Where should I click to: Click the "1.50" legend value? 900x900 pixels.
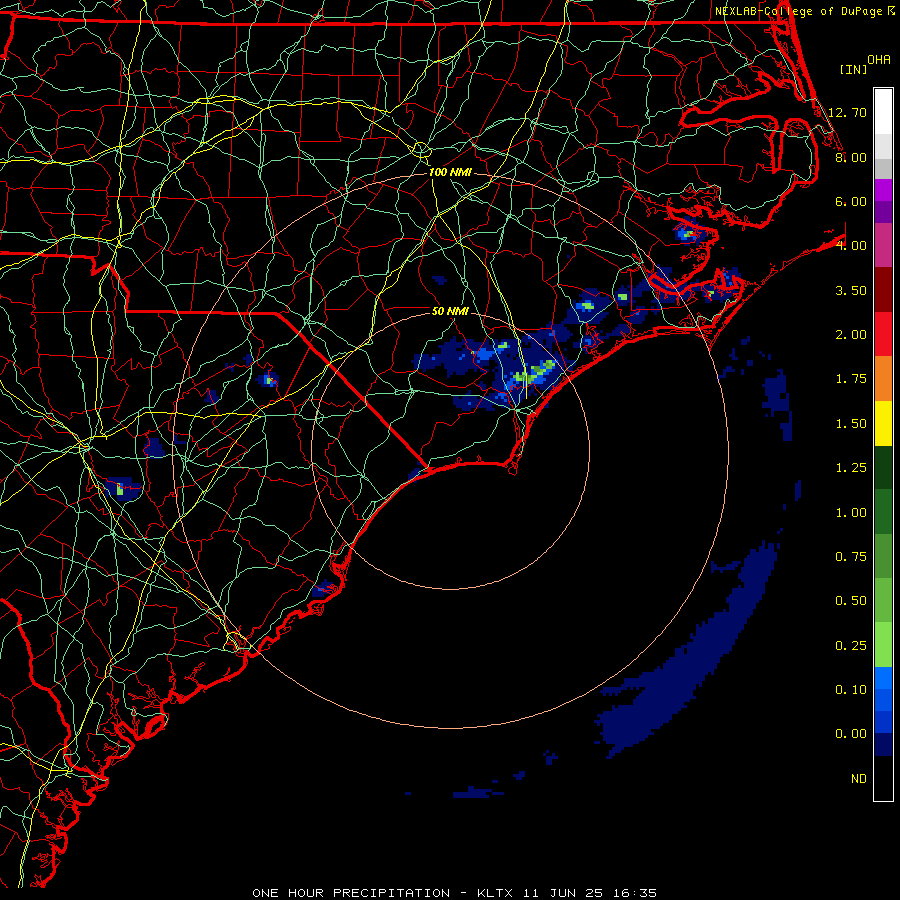click(x=851, y=424)
